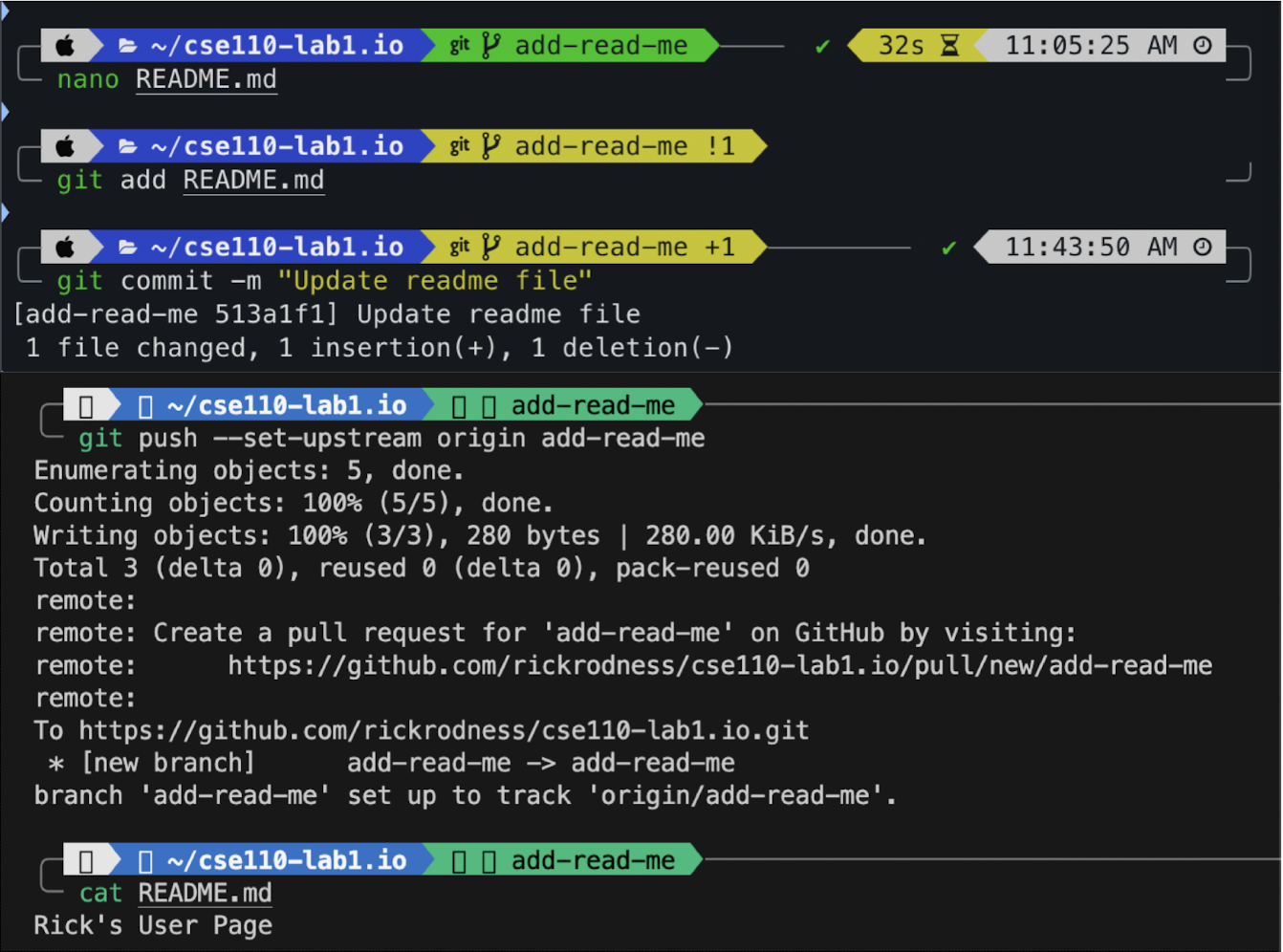
Task: Click the Apple logo in the git commit prompt
Action: click(x=65, y=247)
